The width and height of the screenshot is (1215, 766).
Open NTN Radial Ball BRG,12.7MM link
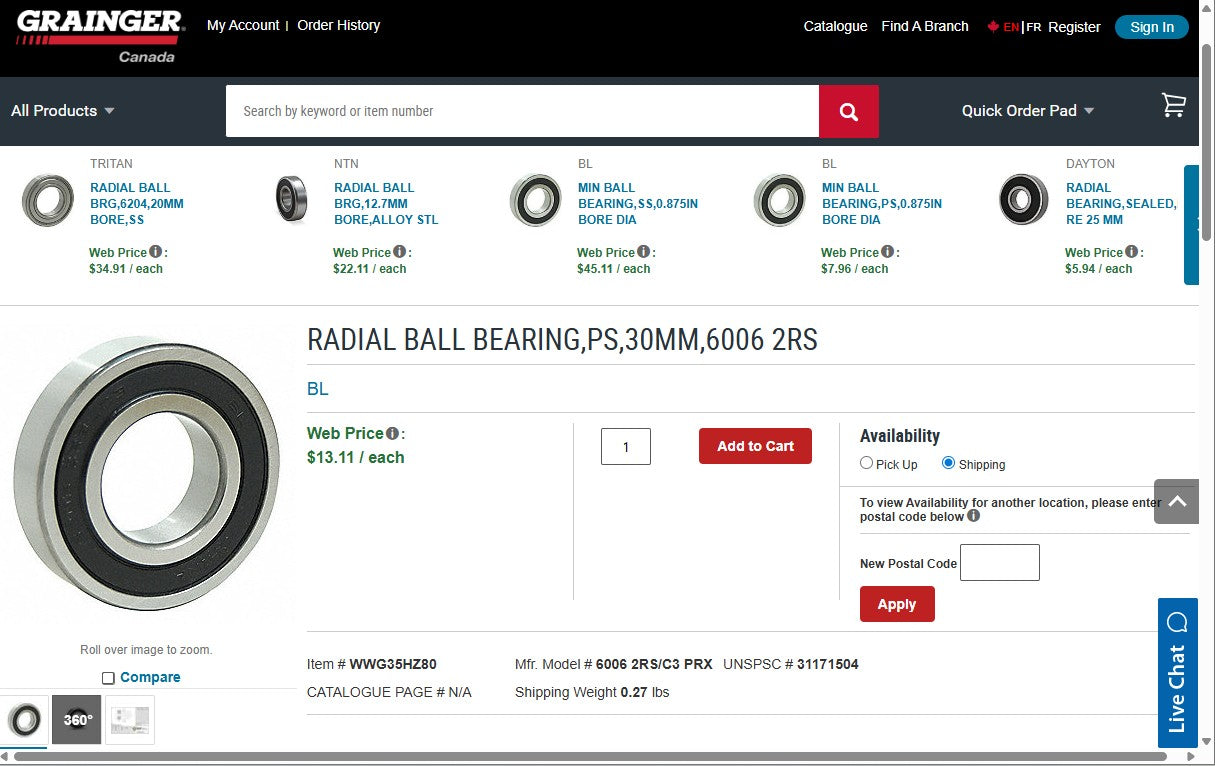pos(386,203)
